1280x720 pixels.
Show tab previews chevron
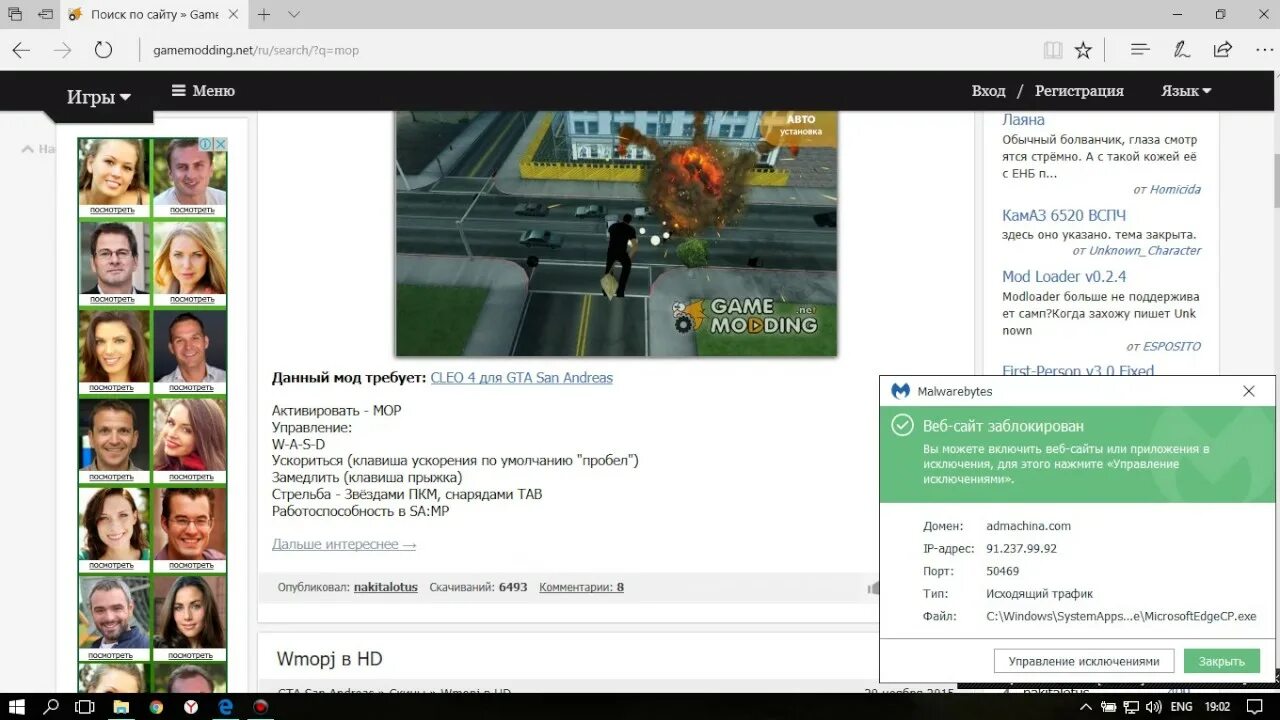(294, 14)
